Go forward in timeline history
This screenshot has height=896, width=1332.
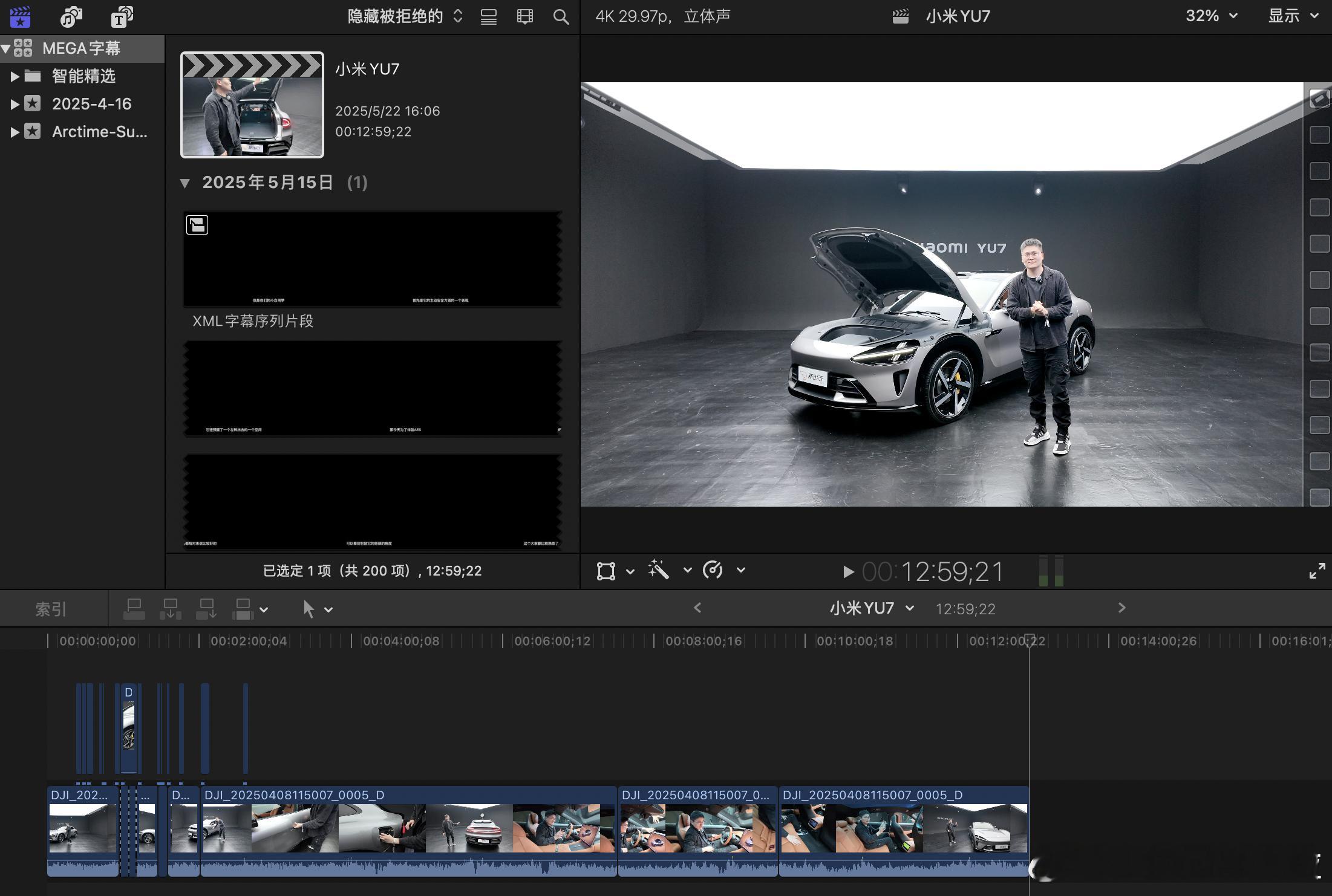(x=1121, y=608)
